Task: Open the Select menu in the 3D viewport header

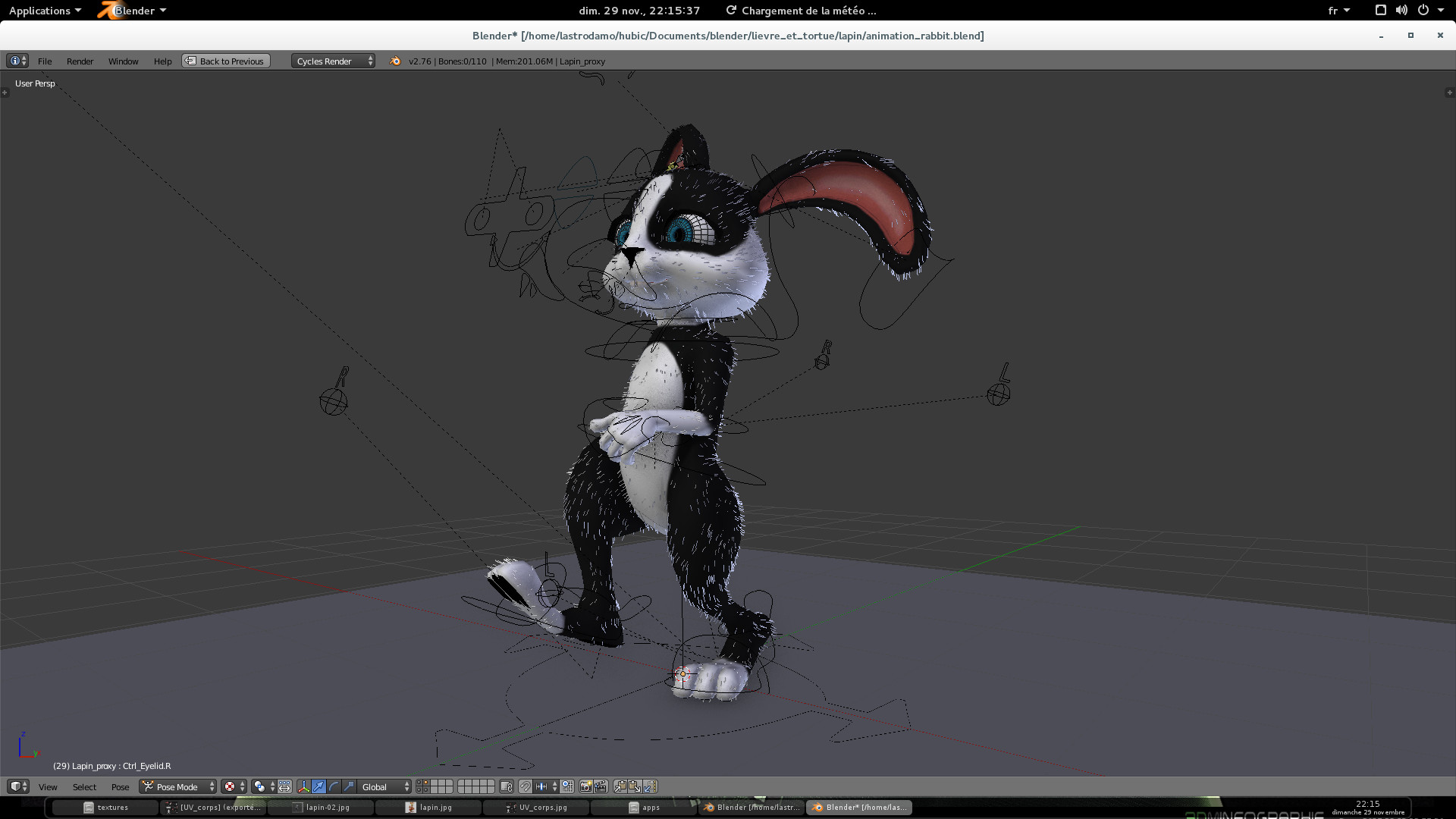Action: (84, 787)
